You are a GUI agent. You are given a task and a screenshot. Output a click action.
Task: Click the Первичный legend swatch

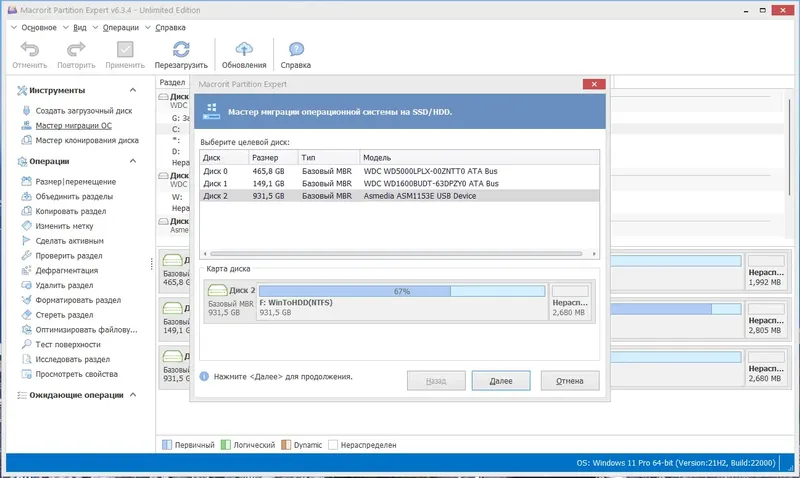[x=167, y=445]
